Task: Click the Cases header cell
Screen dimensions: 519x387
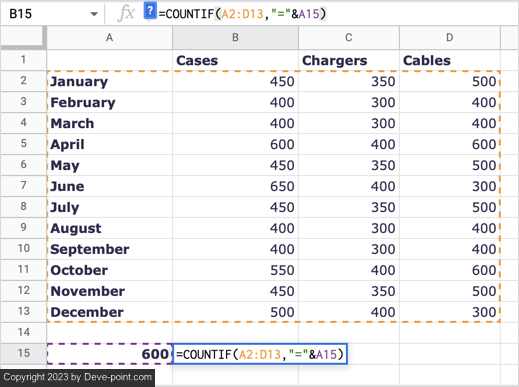Action: [235, 60]
